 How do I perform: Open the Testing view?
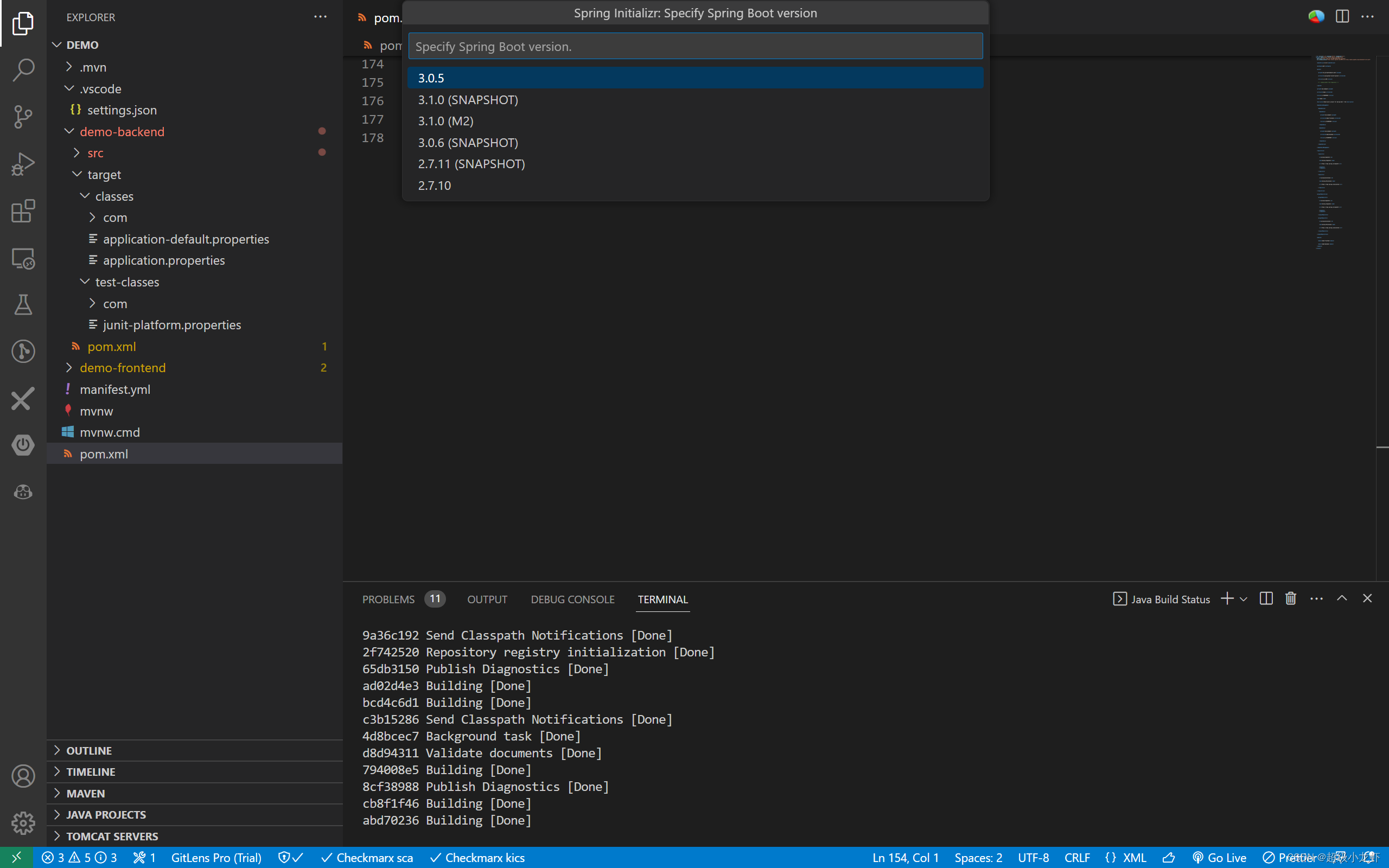(23, 304)
